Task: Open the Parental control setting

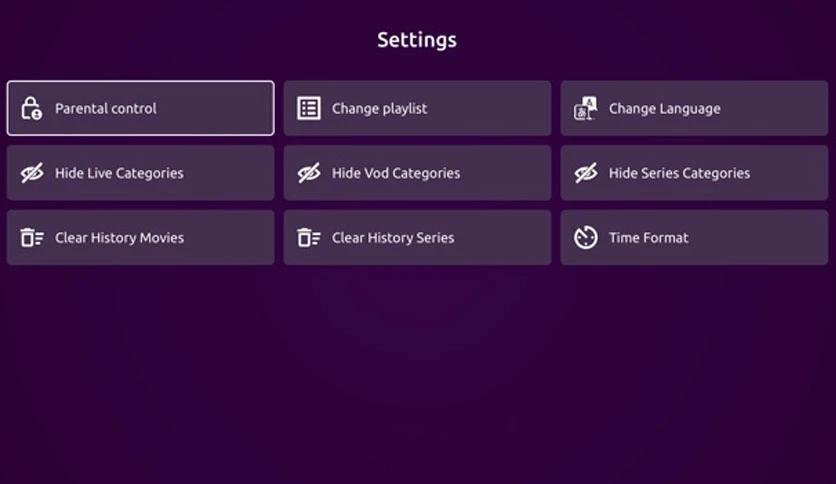Action: coord(141,108)
